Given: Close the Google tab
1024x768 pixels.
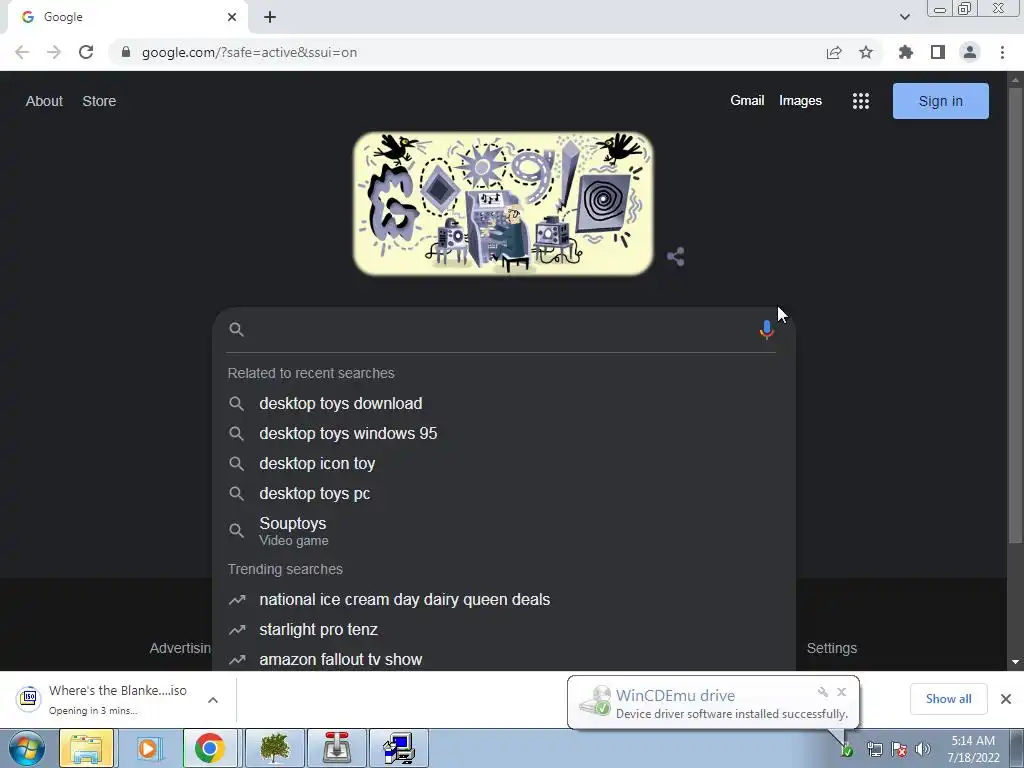Looking at the screenshot, I should pos(232,17).
